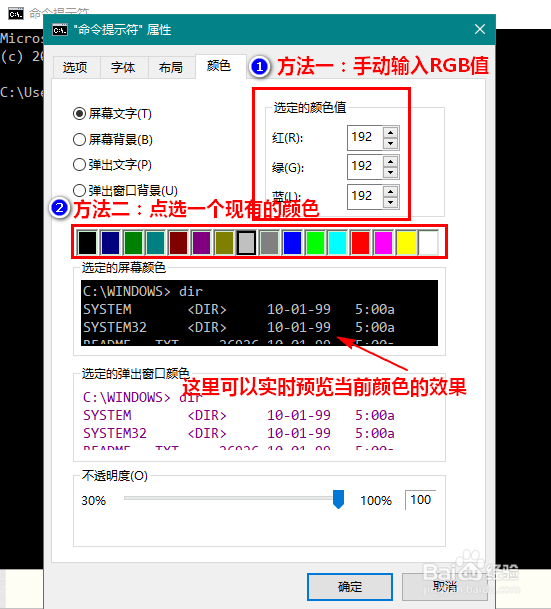Switch to the 布局 tab
Screen dimensions: 551x609
(x=171, y=68)
